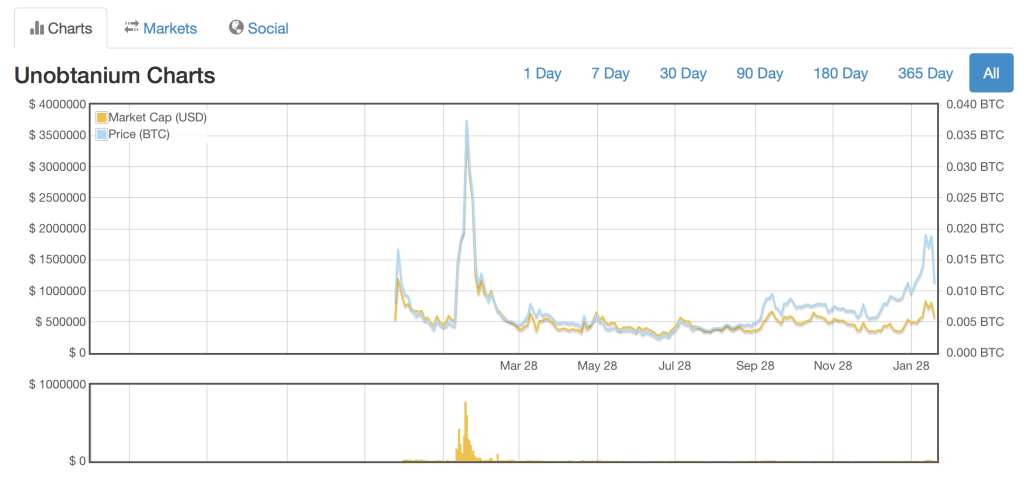This screenshot has width=1024, height=479.
Task: Click the Jul 28 date axis label
Action: click(x=675, y=365)
